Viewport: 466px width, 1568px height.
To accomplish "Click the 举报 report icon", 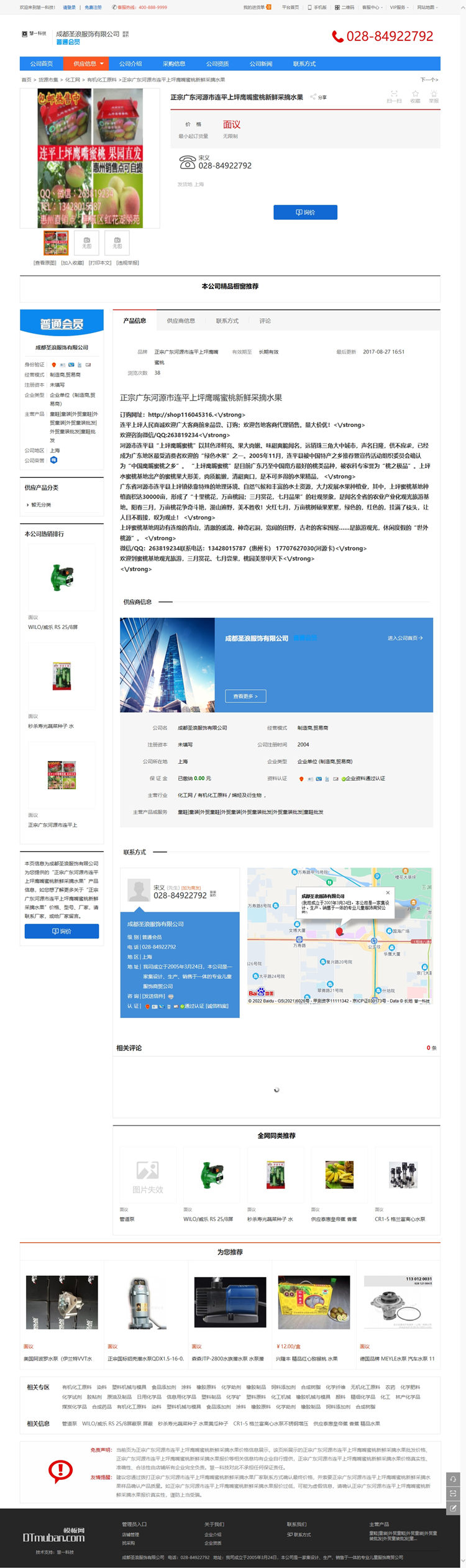I will tap(434, 93).
